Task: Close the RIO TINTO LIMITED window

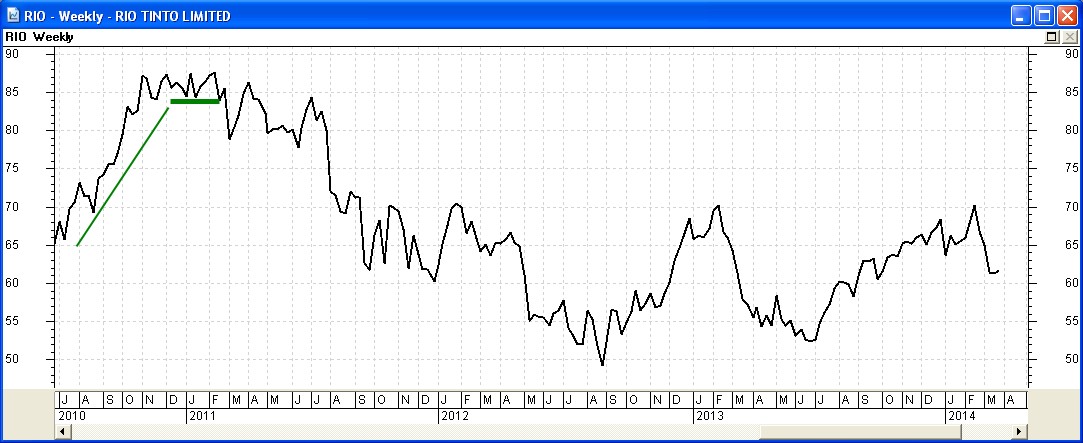Action: tap(1067, 16)
